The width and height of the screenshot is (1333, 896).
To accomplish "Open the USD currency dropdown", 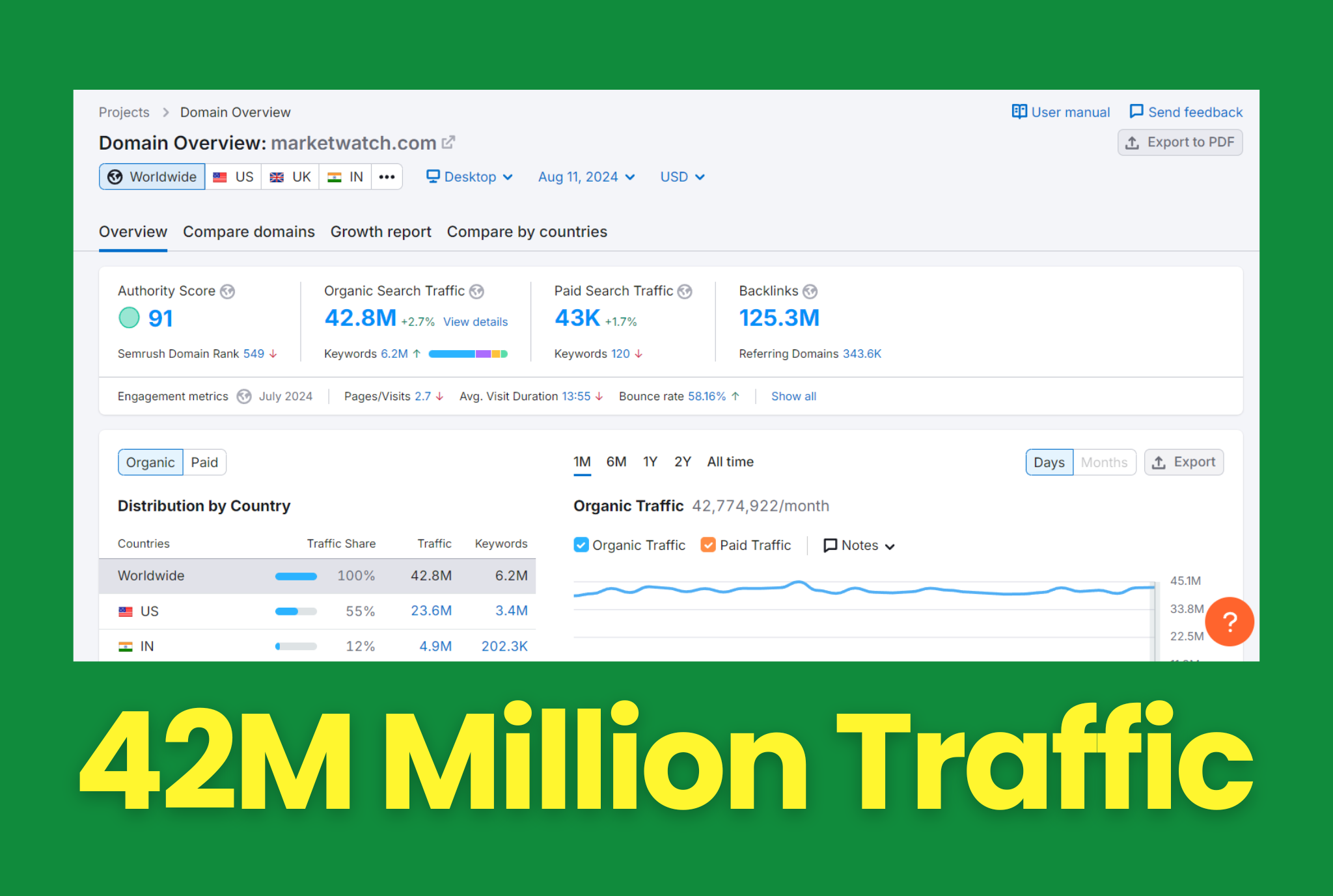I will (x=682, y=177).
